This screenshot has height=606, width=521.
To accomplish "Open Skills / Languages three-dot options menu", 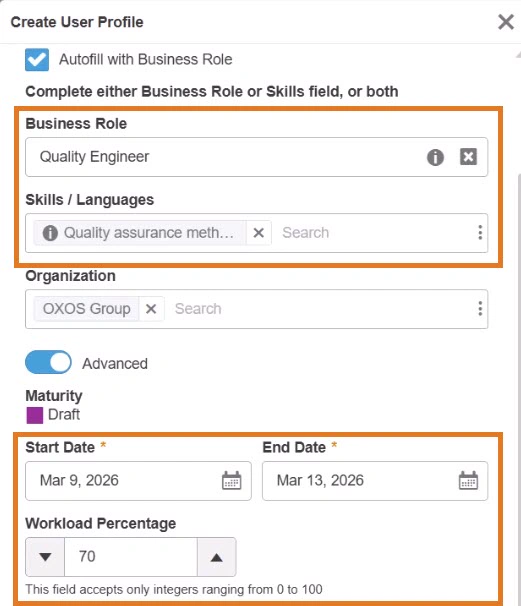I will 480,233.
